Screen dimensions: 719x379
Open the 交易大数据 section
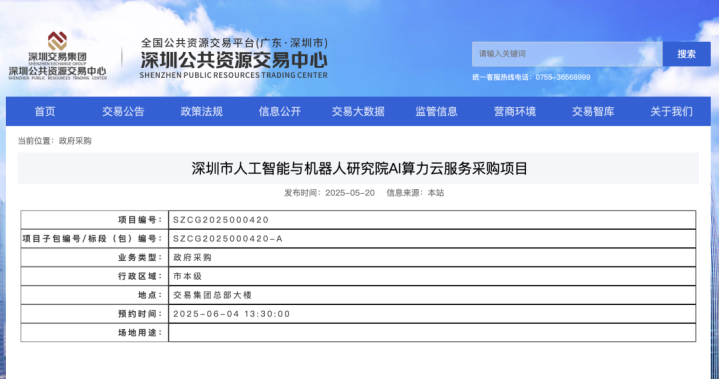[358, 111]
